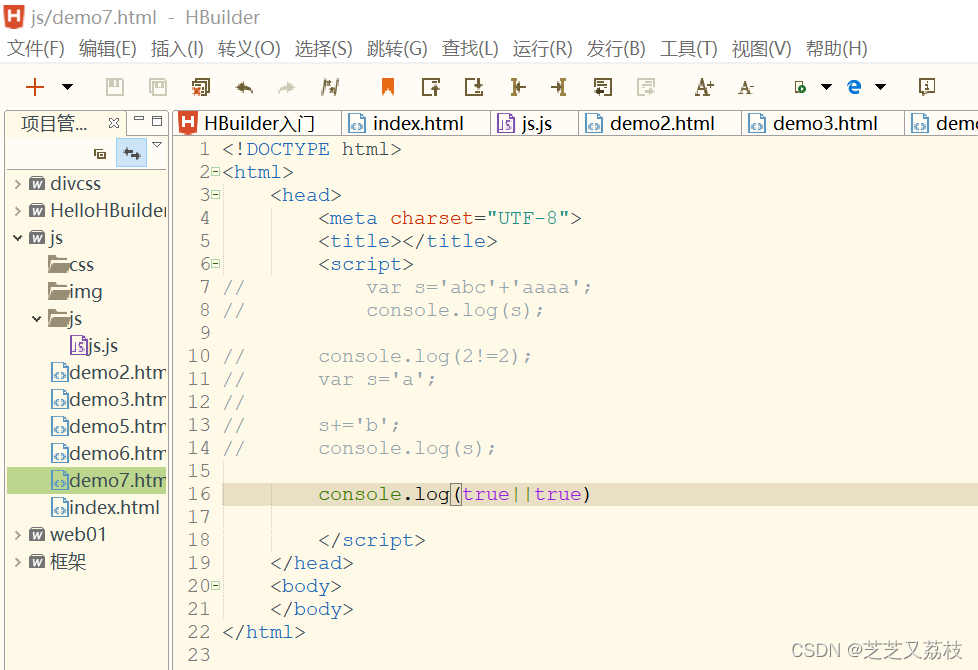
Task: Open the 插入(I) menu
Action: pyautogui.click(x=177, y=49)
